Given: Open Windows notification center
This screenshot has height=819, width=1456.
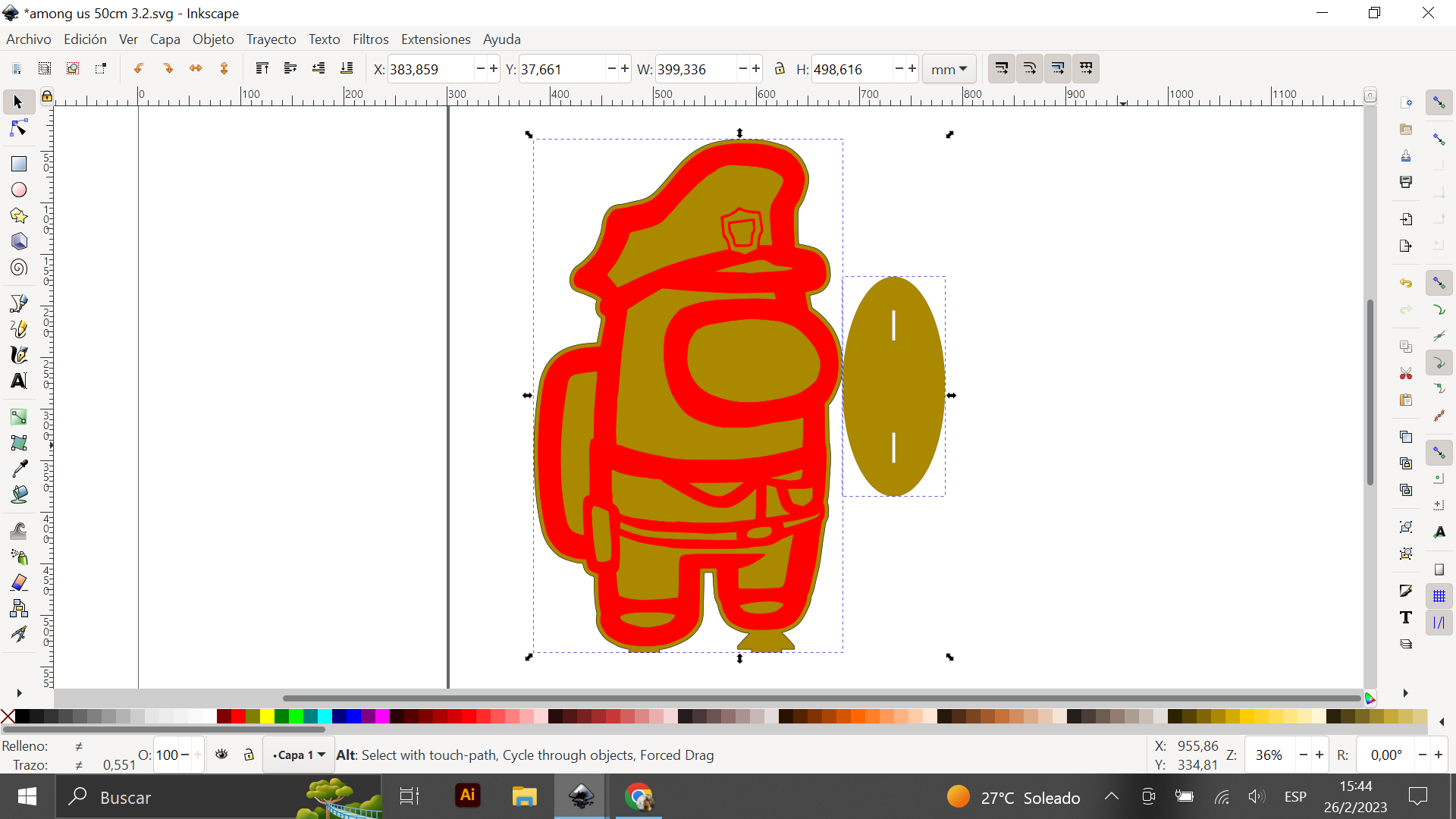Looking at the screenshot, I should coord(1417,796).
